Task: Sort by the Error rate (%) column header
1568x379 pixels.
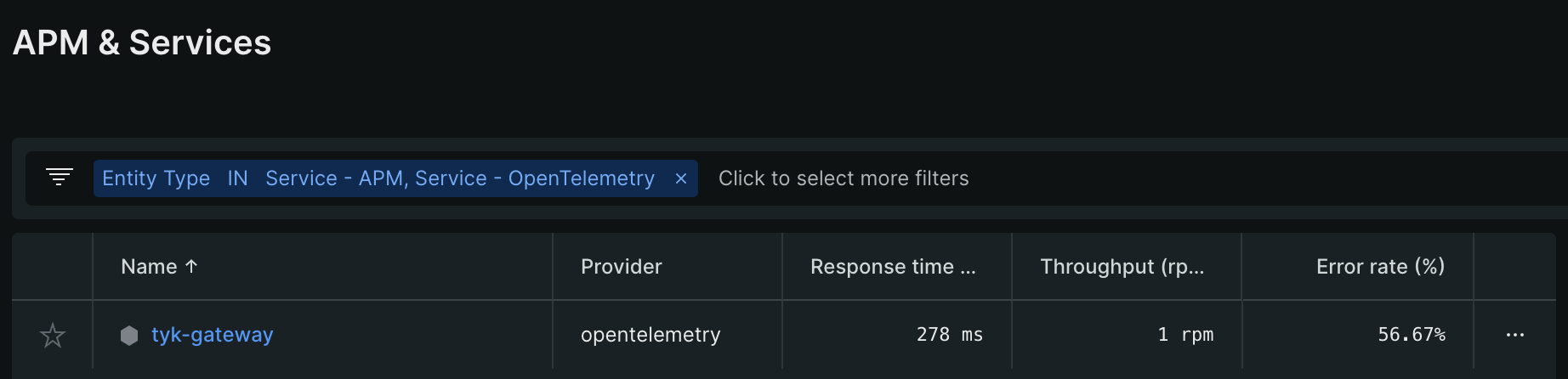Action: pos(1379,267)
